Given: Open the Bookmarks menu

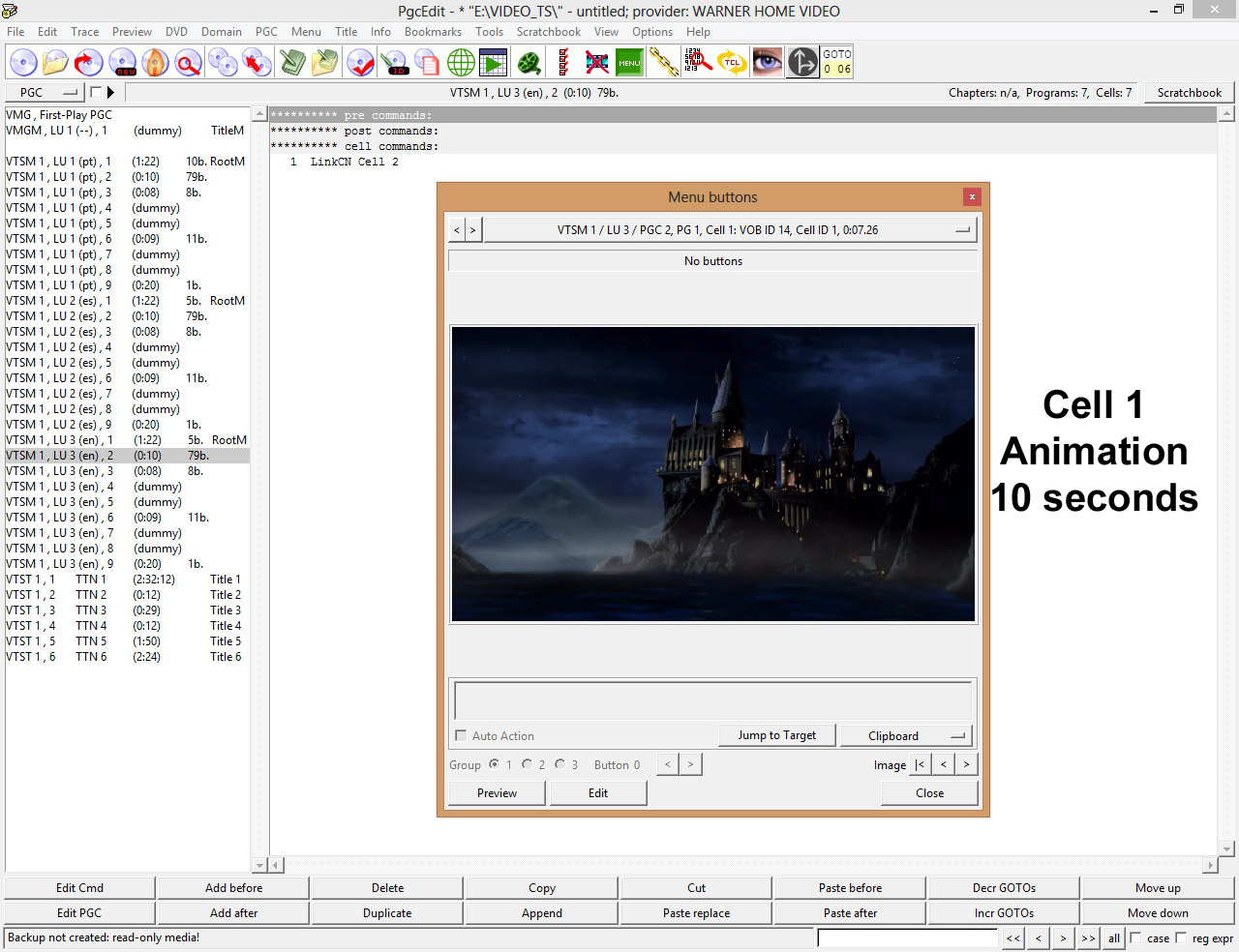Looking at the screenshot, I should click(433, 32).
